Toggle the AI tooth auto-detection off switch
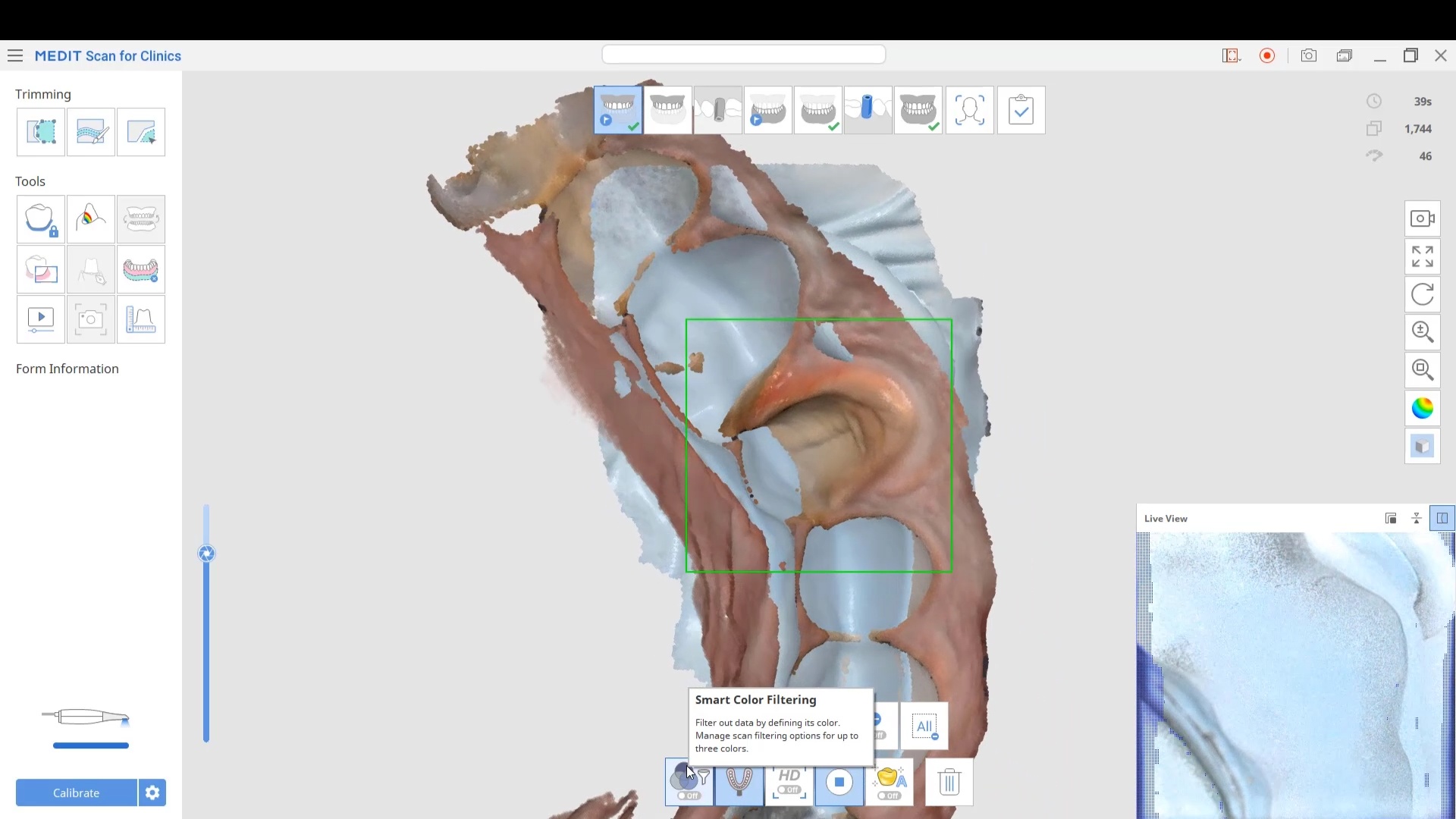Screen dimensions: 1456x819 [x=890, y=782]
